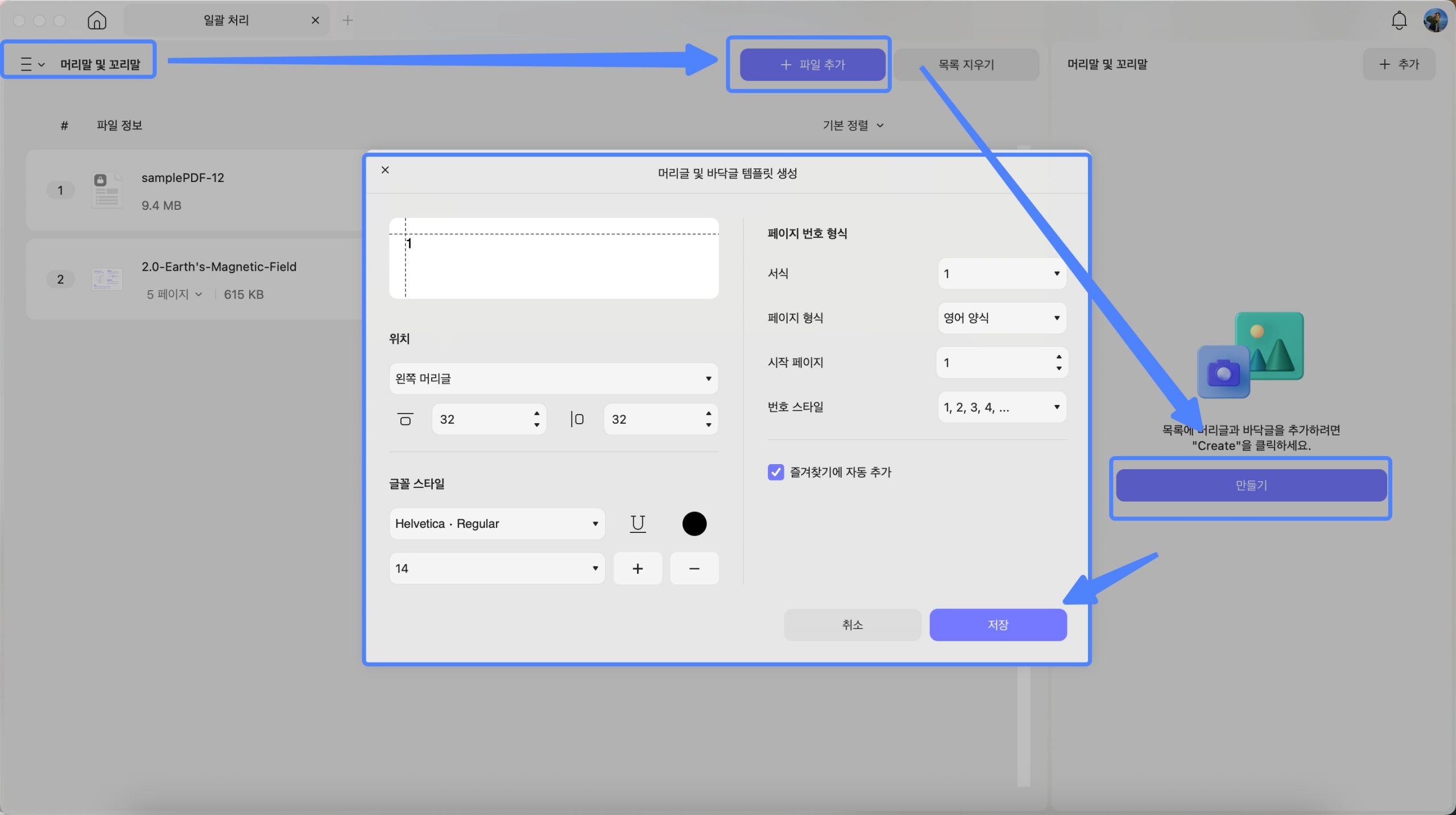Increase font size with plus button
The height and width of the screenshot is (815, 1456).
click(x=638, y=568)
